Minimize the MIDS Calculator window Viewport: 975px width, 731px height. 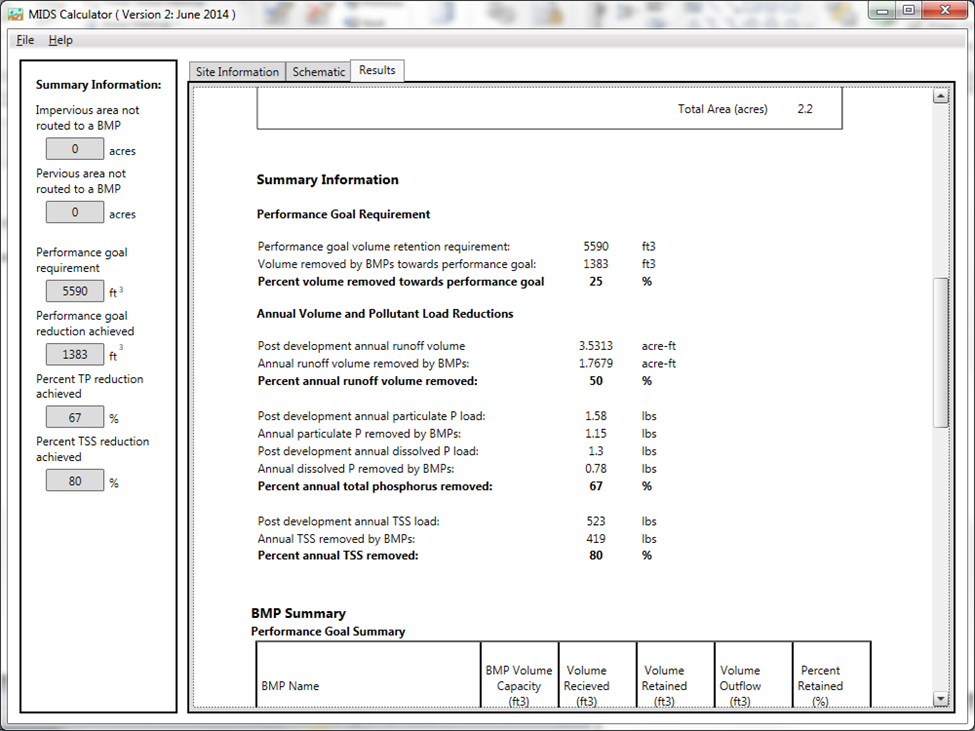[x=882, y=11]
